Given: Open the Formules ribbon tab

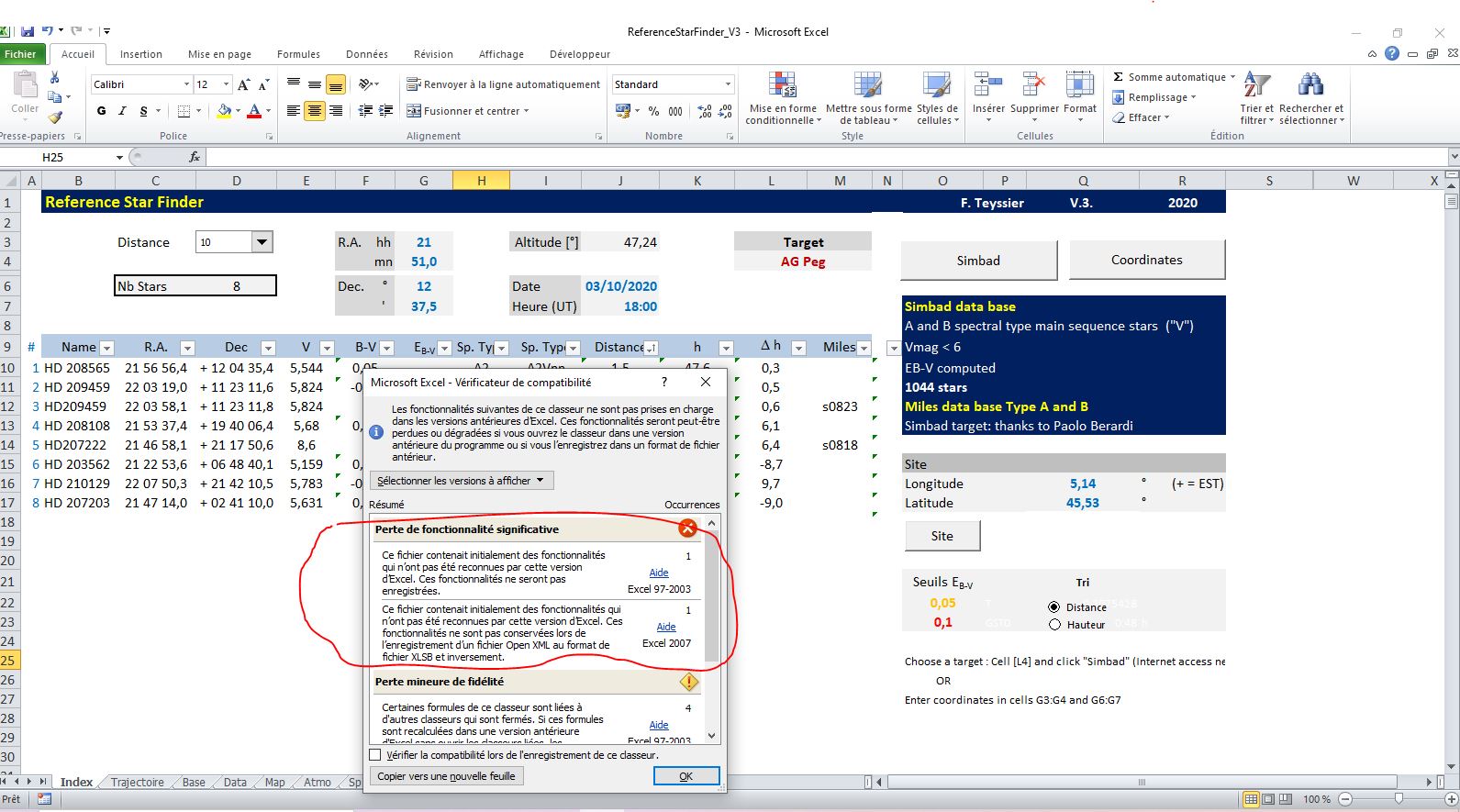Looking at the screenshot, I should pos(298,54).
